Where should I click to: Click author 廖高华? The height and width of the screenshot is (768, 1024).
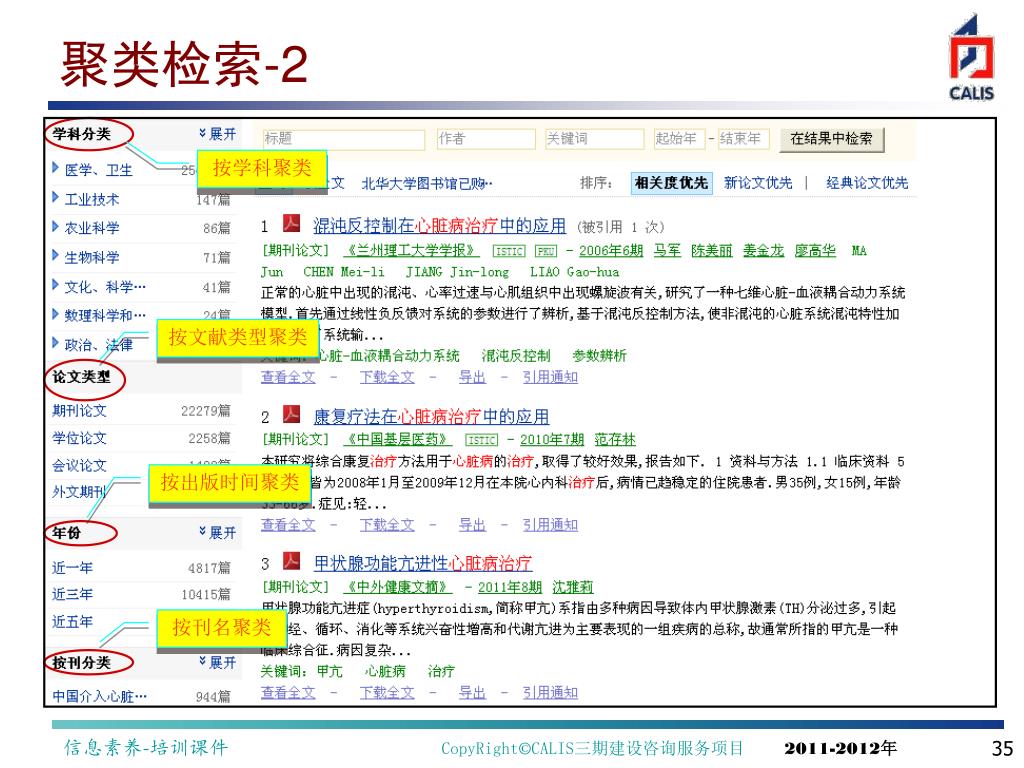pyautogui.click(x=815, y=251)
